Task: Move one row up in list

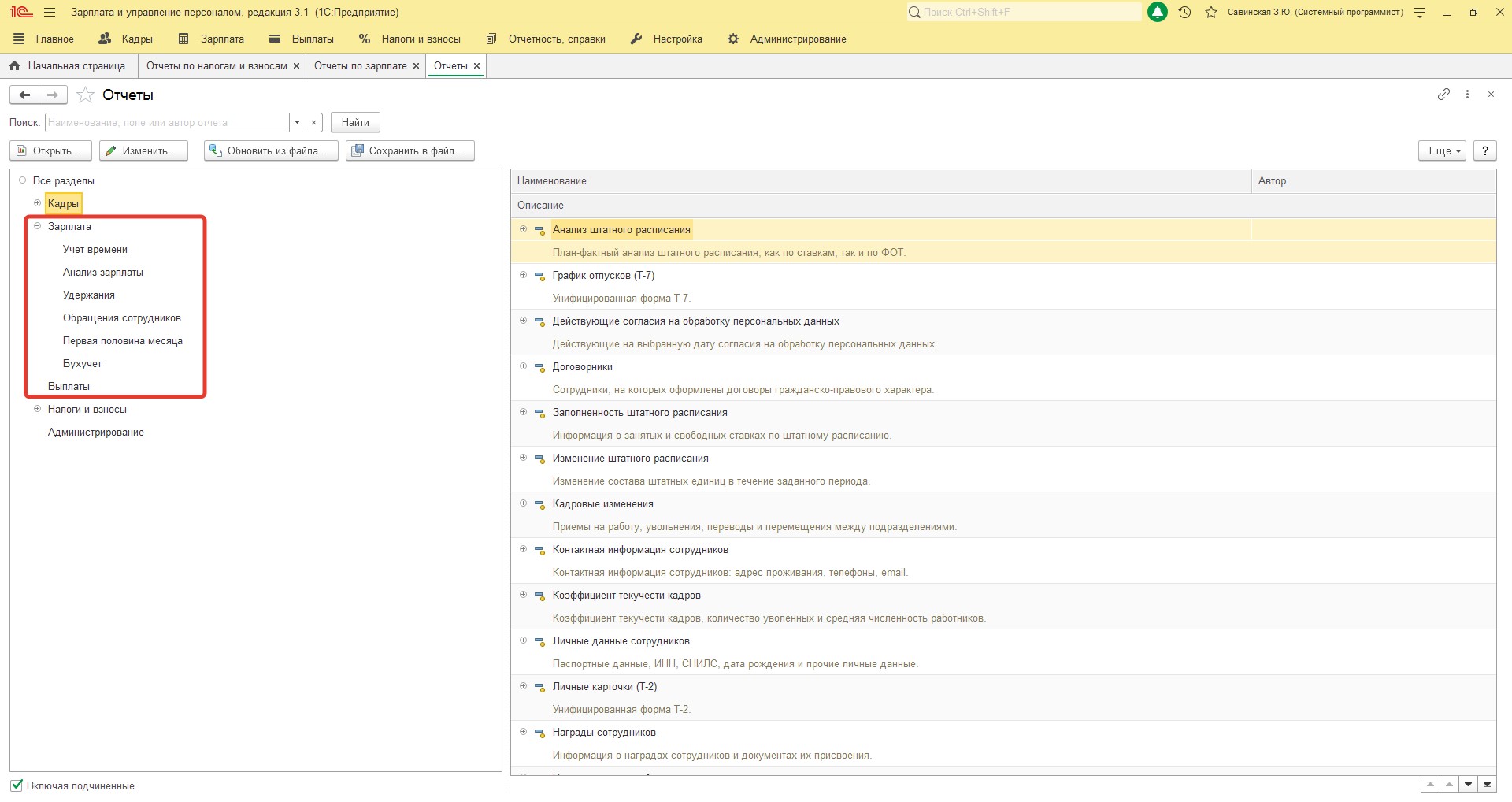Action: 1449,785
